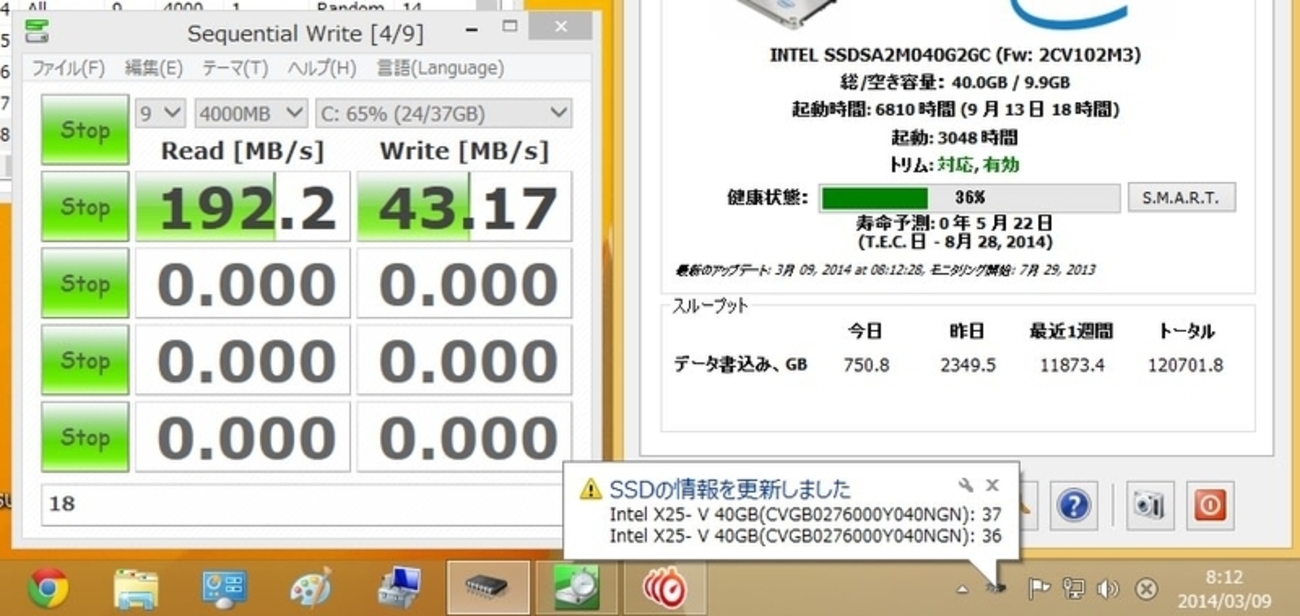Image resolution: width=1300 pixels, height=616 pixels.
Task: Click the 3048 時間 power-on value
Action: (x=977, y=137)
